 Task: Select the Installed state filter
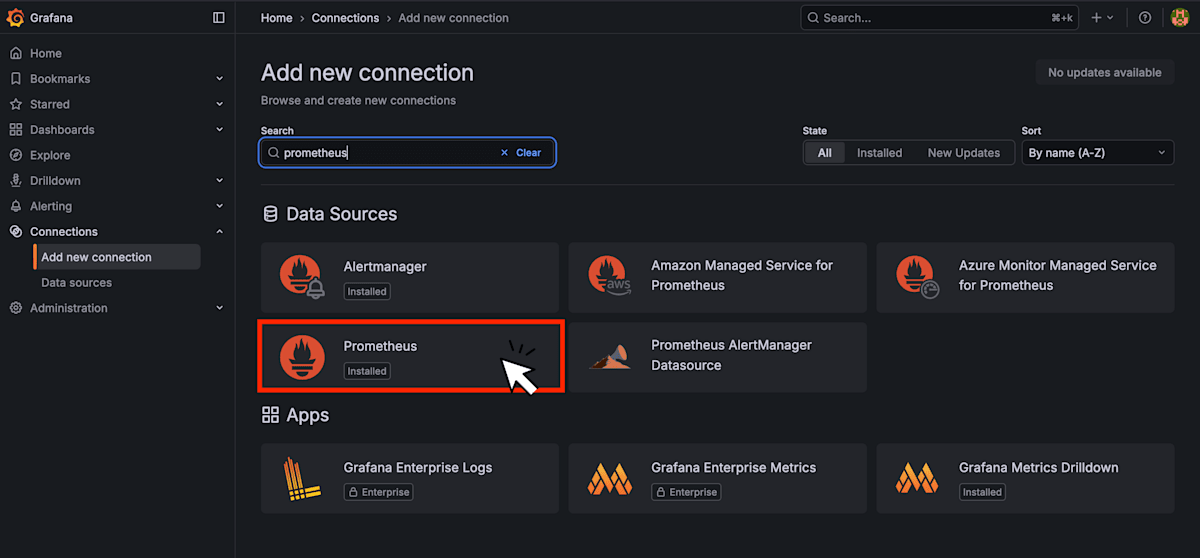click(879, 153)
